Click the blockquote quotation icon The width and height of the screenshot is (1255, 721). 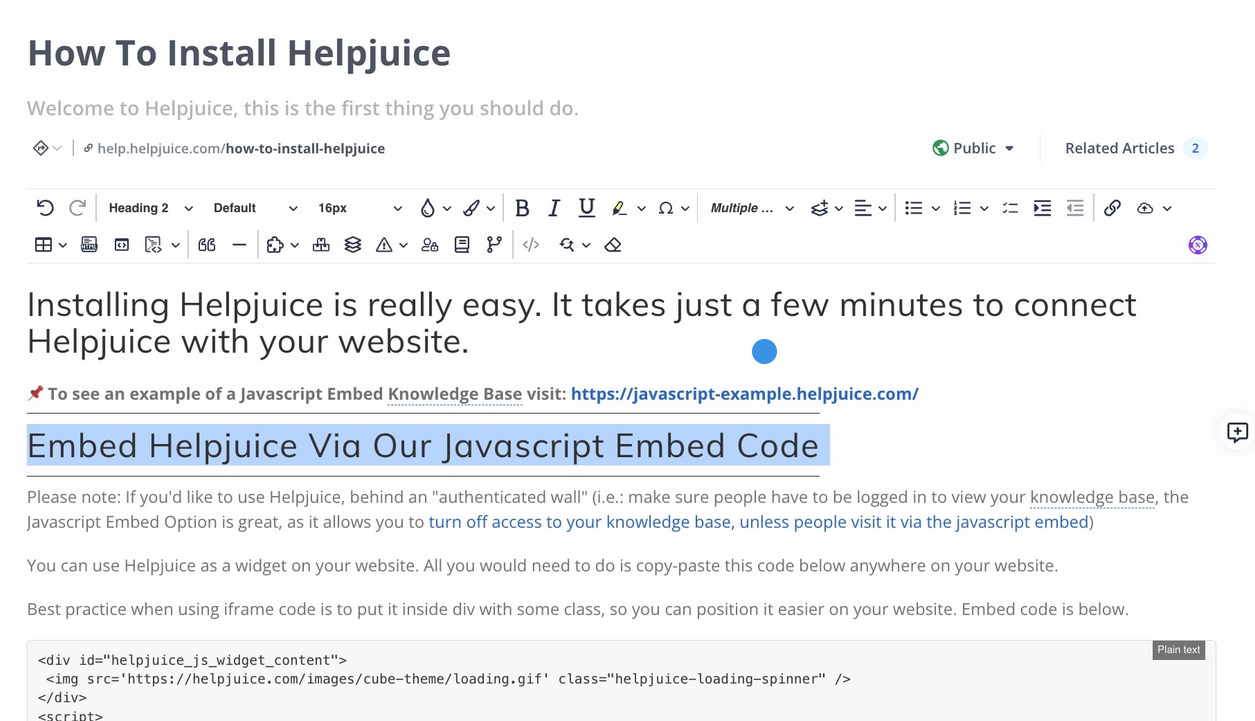coord(207,245)
